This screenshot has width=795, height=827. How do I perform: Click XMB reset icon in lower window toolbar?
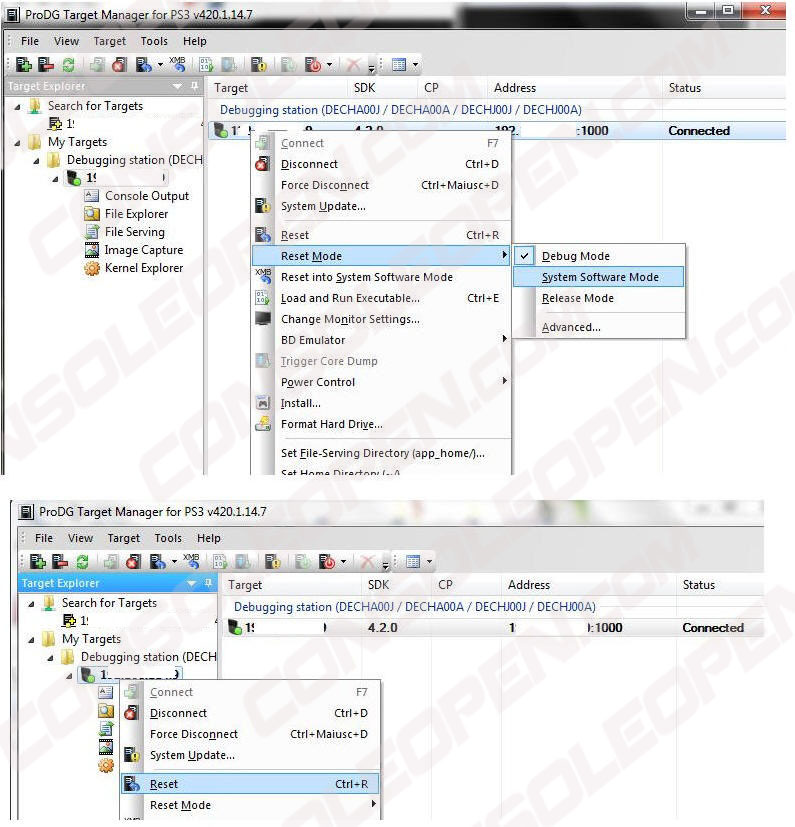(x=191, y=561)
